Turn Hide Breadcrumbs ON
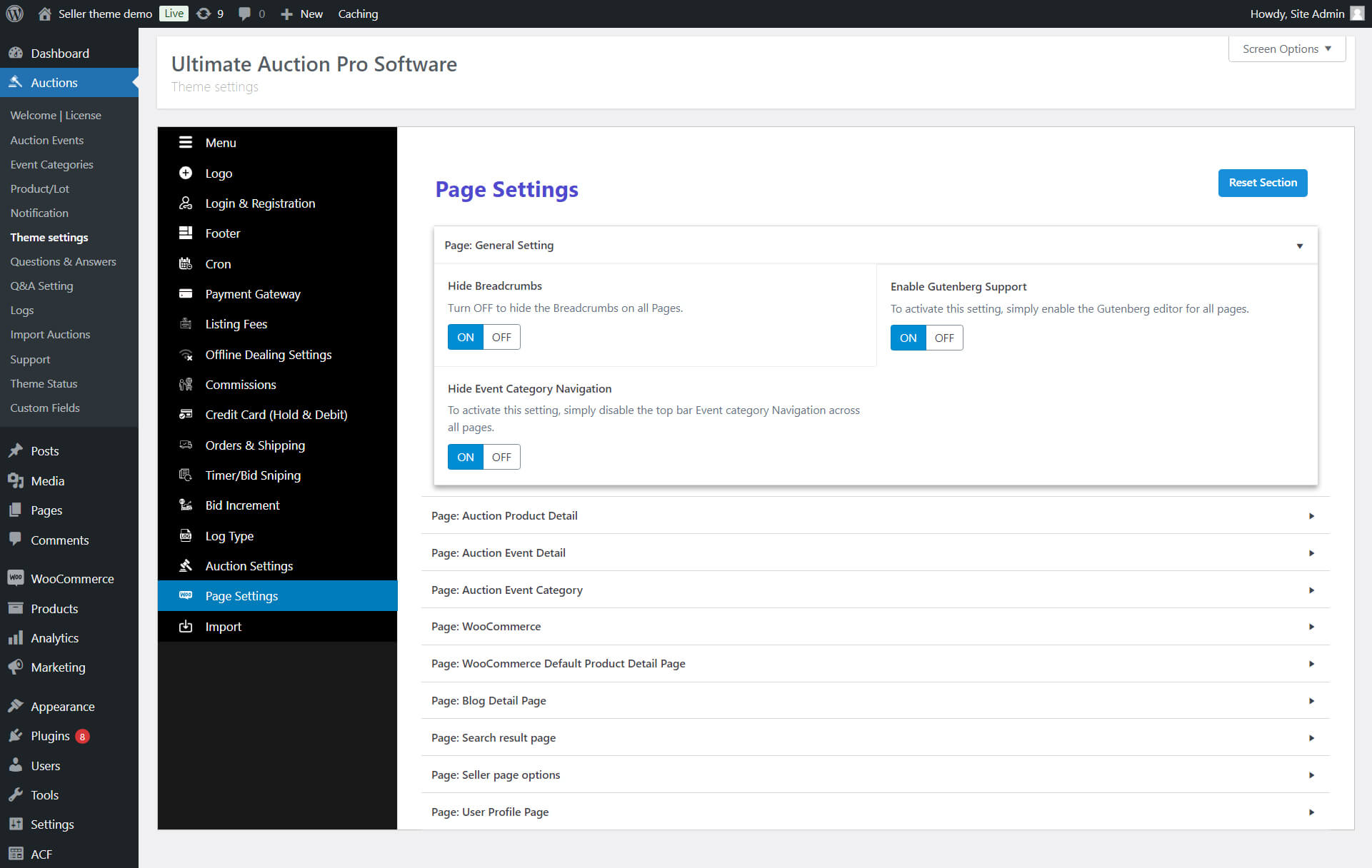The image size is (1372, 868). tap(466, 337)
